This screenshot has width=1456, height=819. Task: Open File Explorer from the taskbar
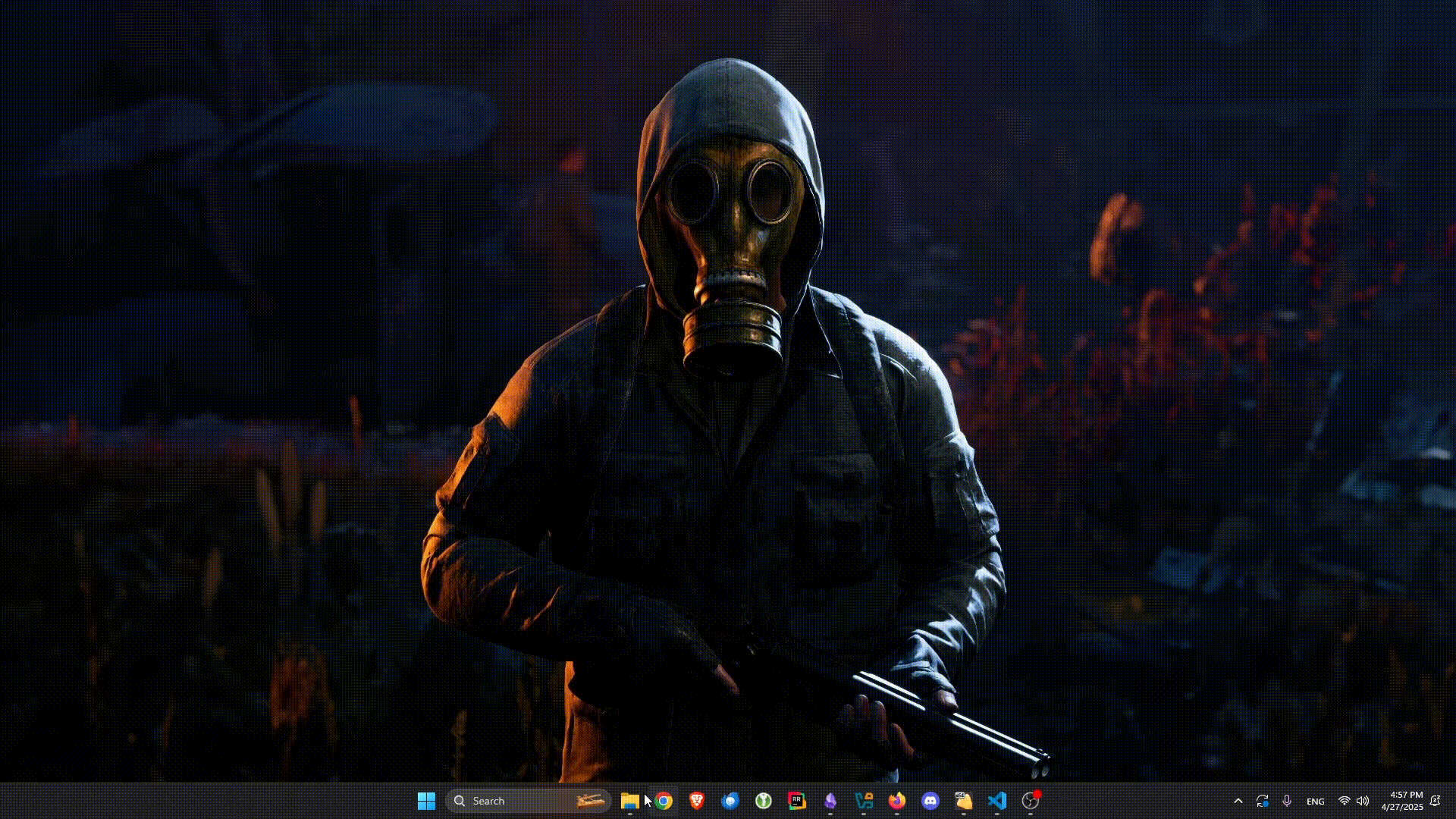click(629, 801)
